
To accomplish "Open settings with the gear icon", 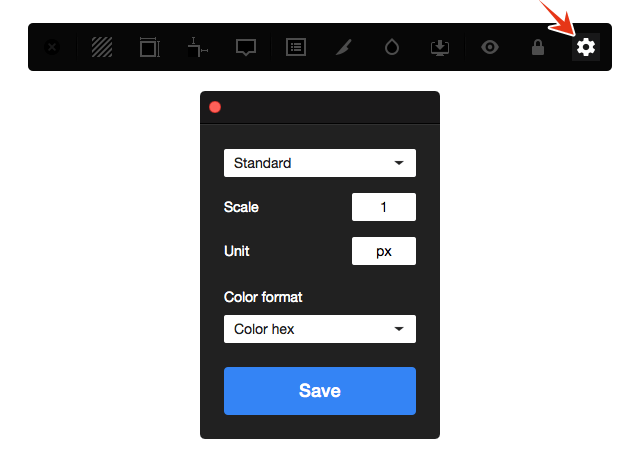I will [586, 47].
